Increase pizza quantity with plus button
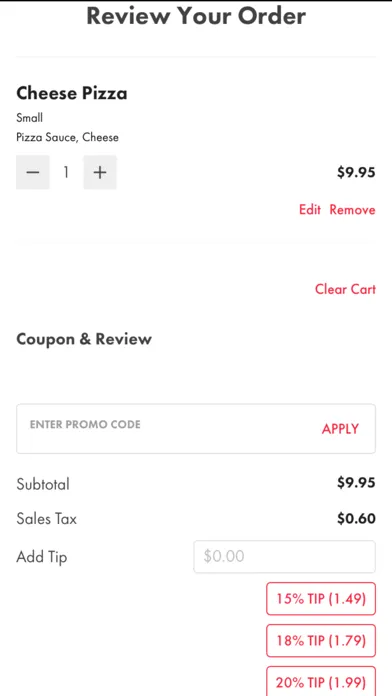 (x=100, y=172)
